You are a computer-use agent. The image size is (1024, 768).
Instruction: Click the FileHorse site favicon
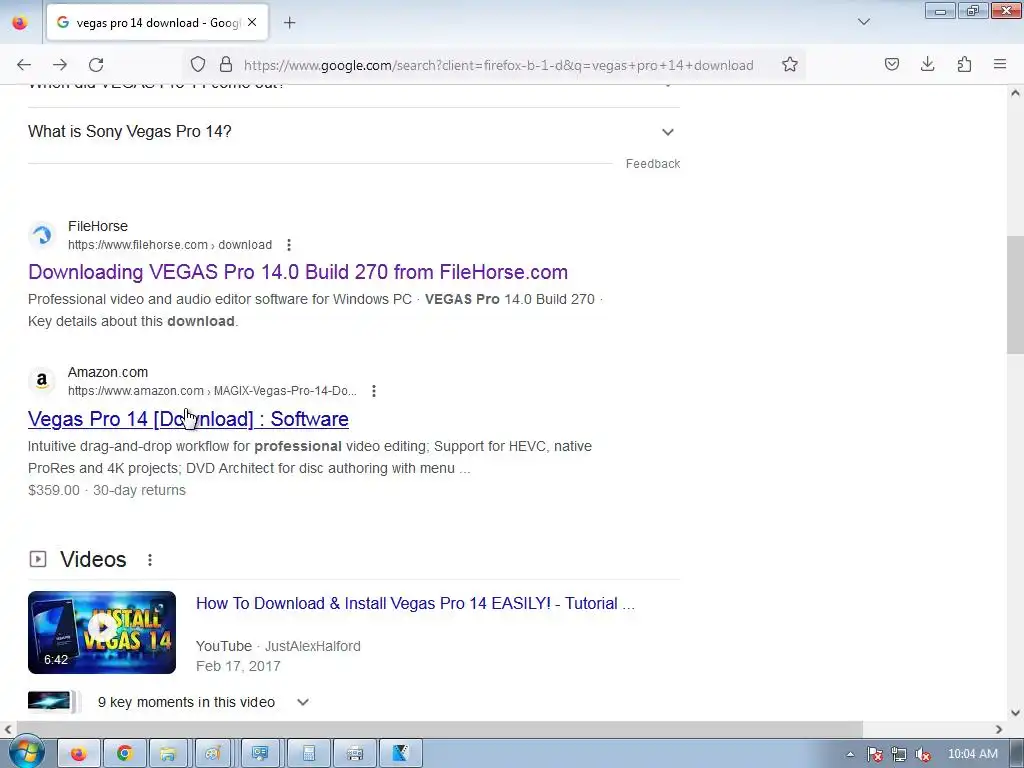(42, 234)
